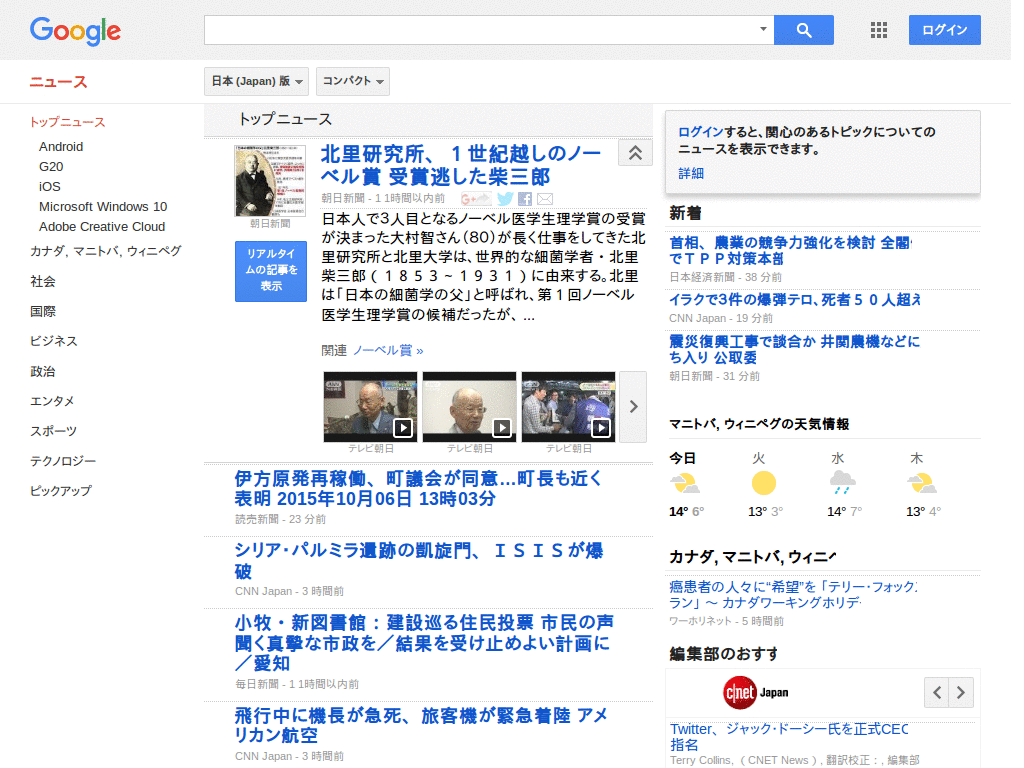Screen dimensions: 1024x768
Task: Click the Google logo
Action: 75,31
